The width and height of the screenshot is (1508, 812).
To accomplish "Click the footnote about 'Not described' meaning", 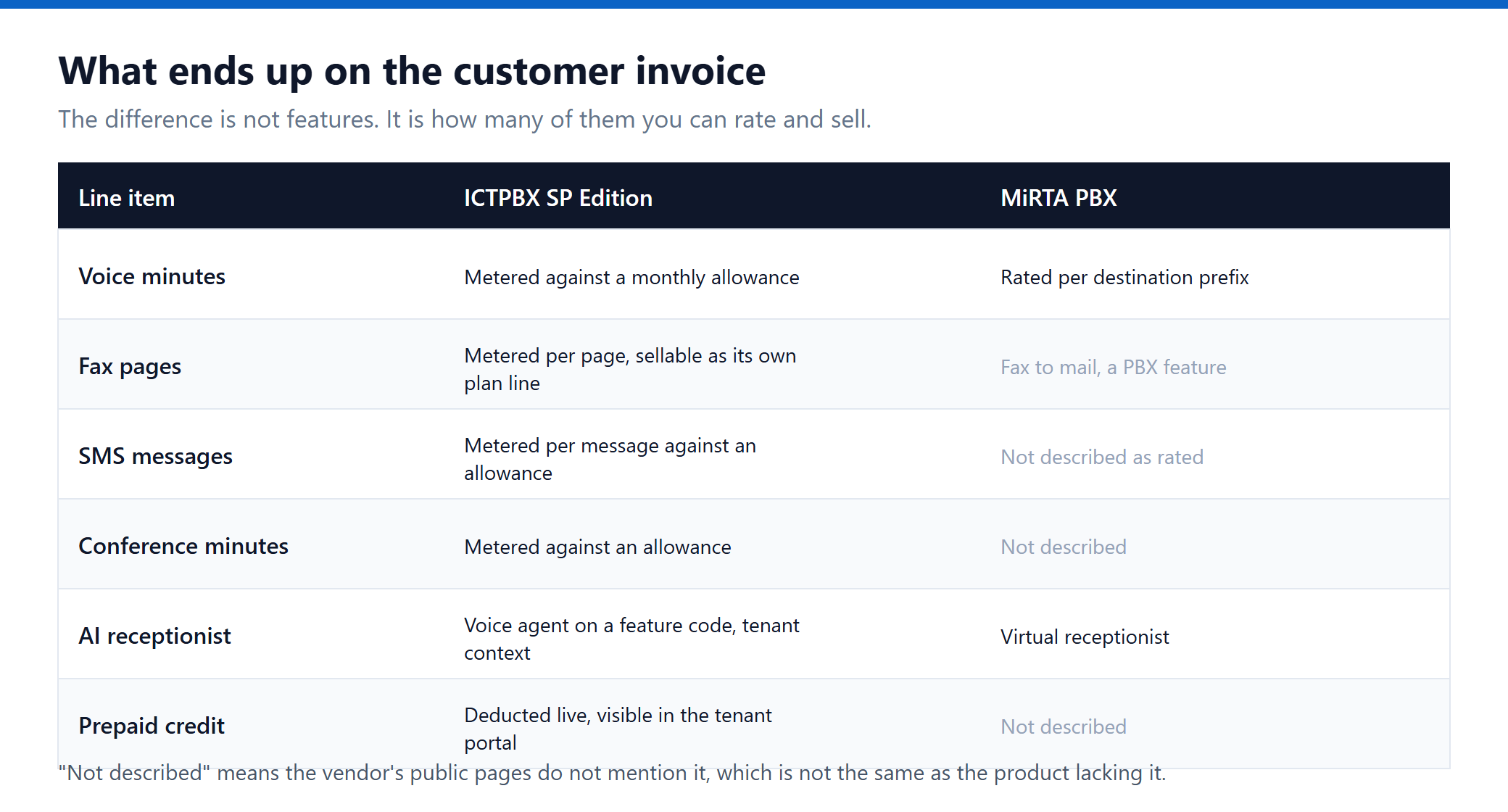I will pos(612,773).
